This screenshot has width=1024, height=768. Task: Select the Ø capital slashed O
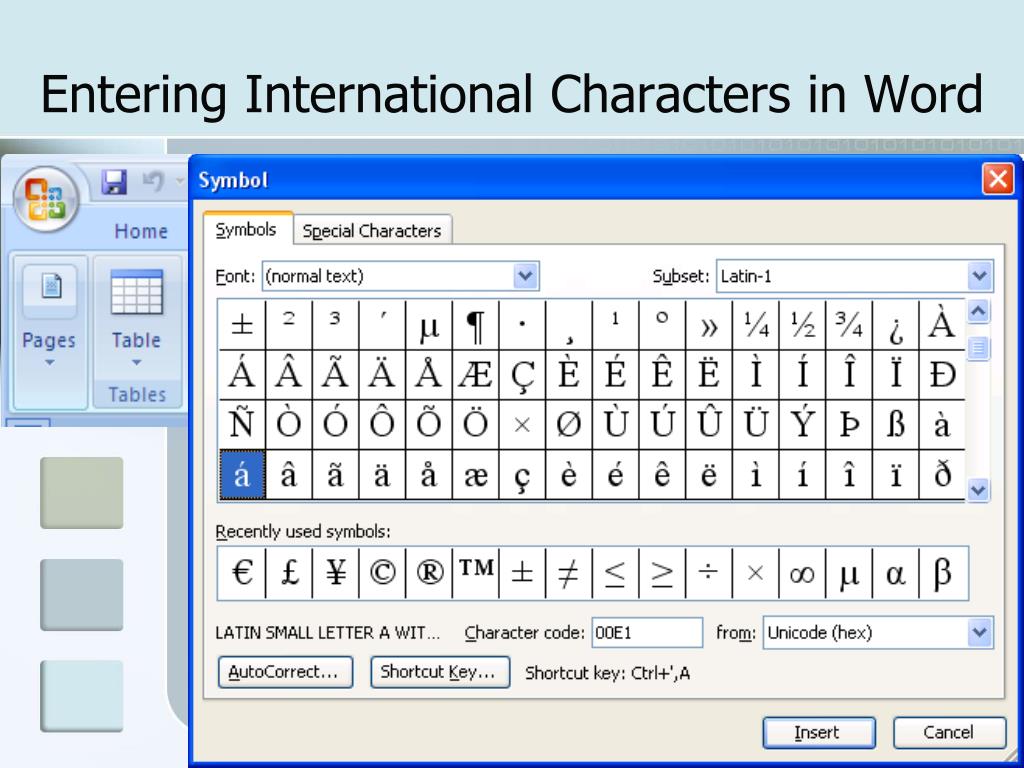pyautogui.click(x=569, y=425)
